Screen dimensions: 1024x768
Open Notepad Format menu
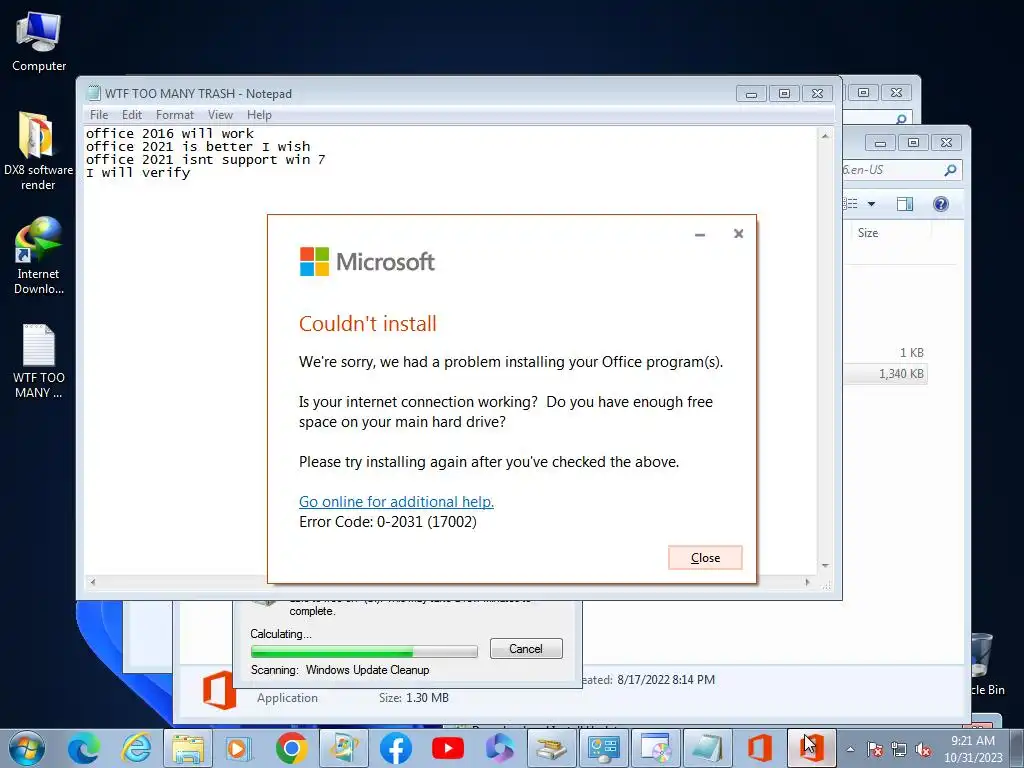click(174, 115)
